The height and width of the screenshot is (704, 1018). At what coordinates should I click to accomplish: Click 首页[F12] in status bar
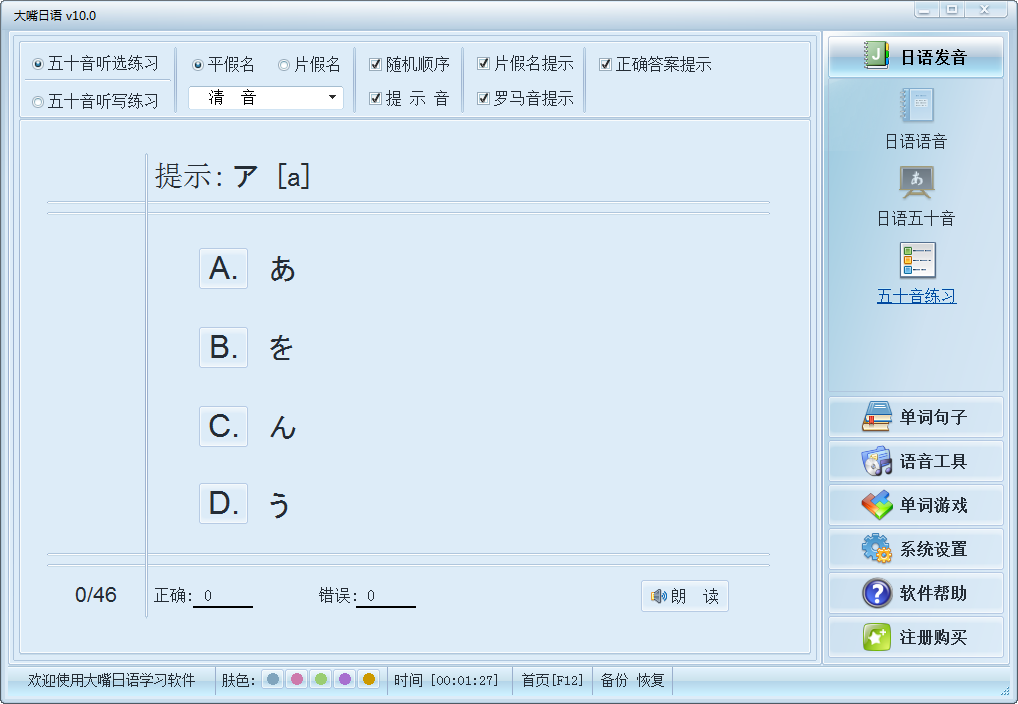[x=552, y=680]
